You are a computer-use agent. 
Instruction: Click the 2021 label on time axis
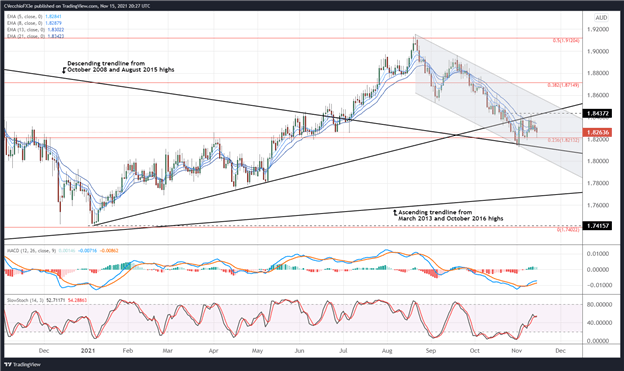[x=88, y=351]
